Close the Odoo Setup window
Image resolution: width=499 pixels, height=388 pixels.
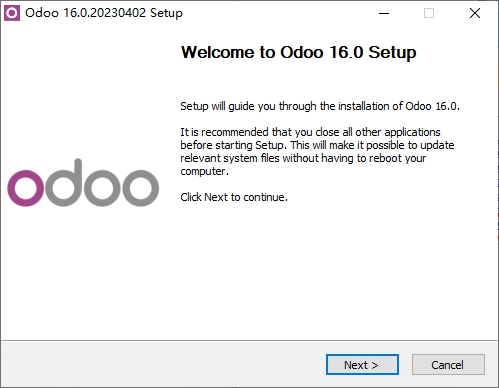475,13
